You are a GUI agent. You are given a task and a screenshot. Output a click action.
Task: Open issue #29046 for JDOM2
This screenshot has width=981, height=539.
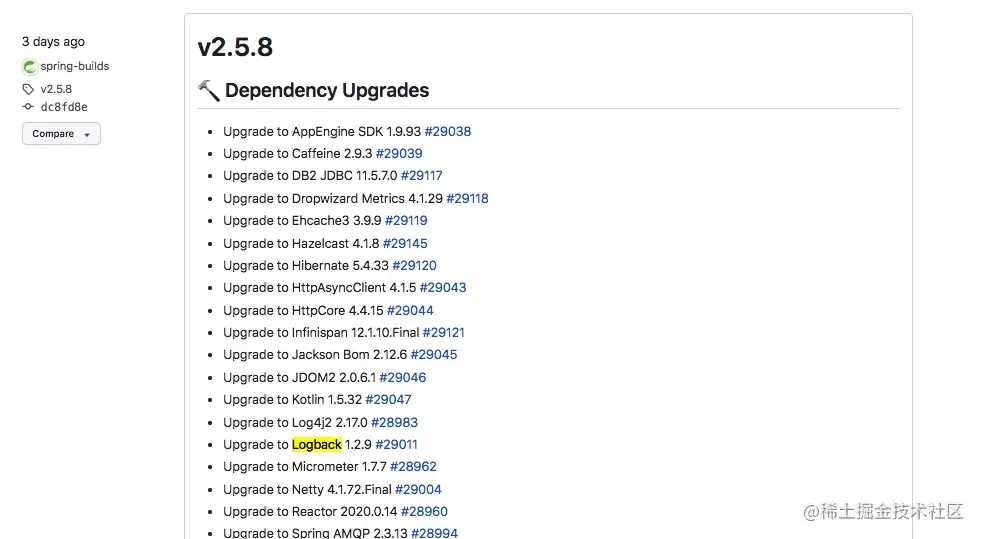click(x=403, y=378)
